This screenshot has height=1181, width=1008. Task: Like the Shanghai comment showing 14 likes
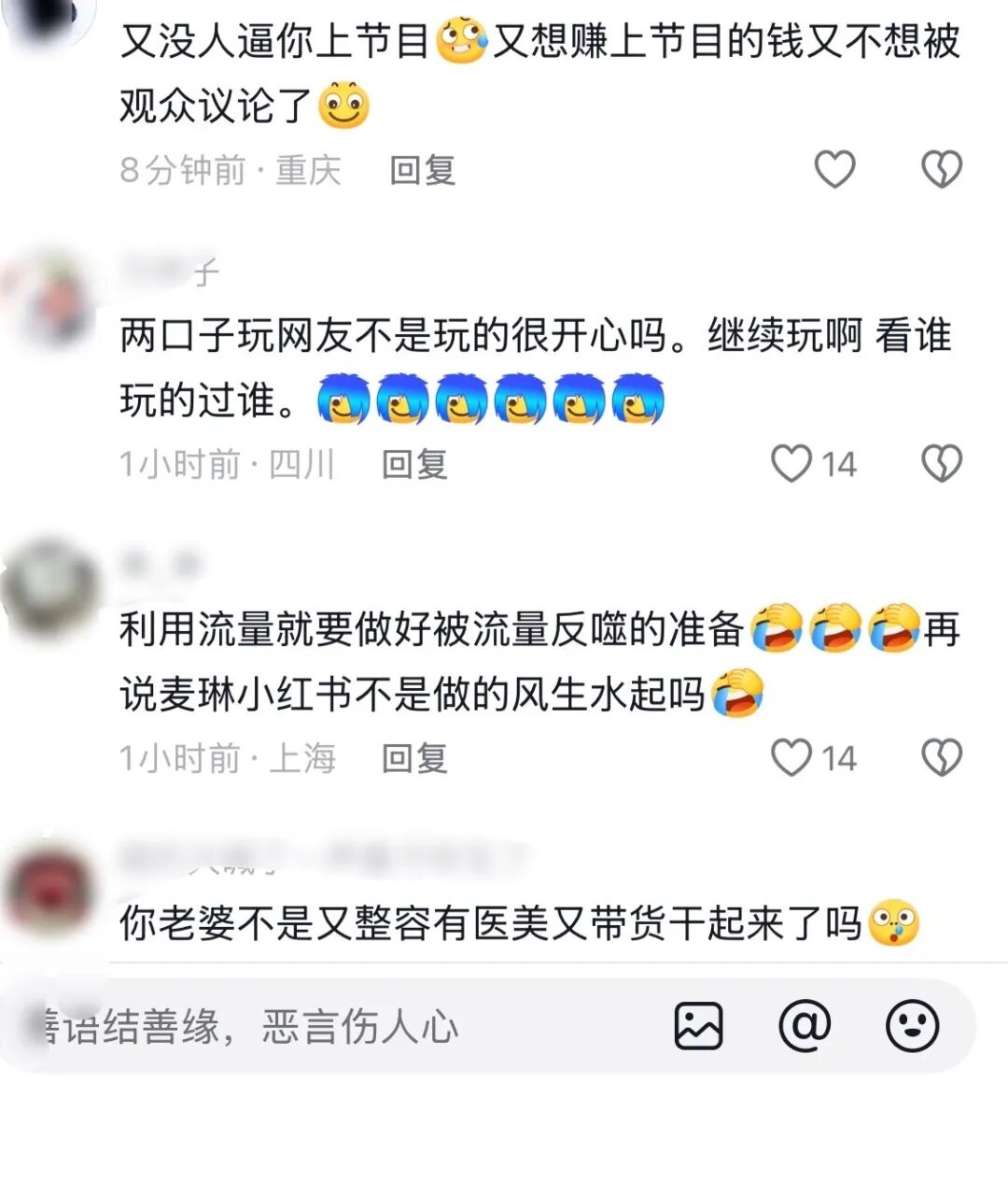tap(791, 758)
